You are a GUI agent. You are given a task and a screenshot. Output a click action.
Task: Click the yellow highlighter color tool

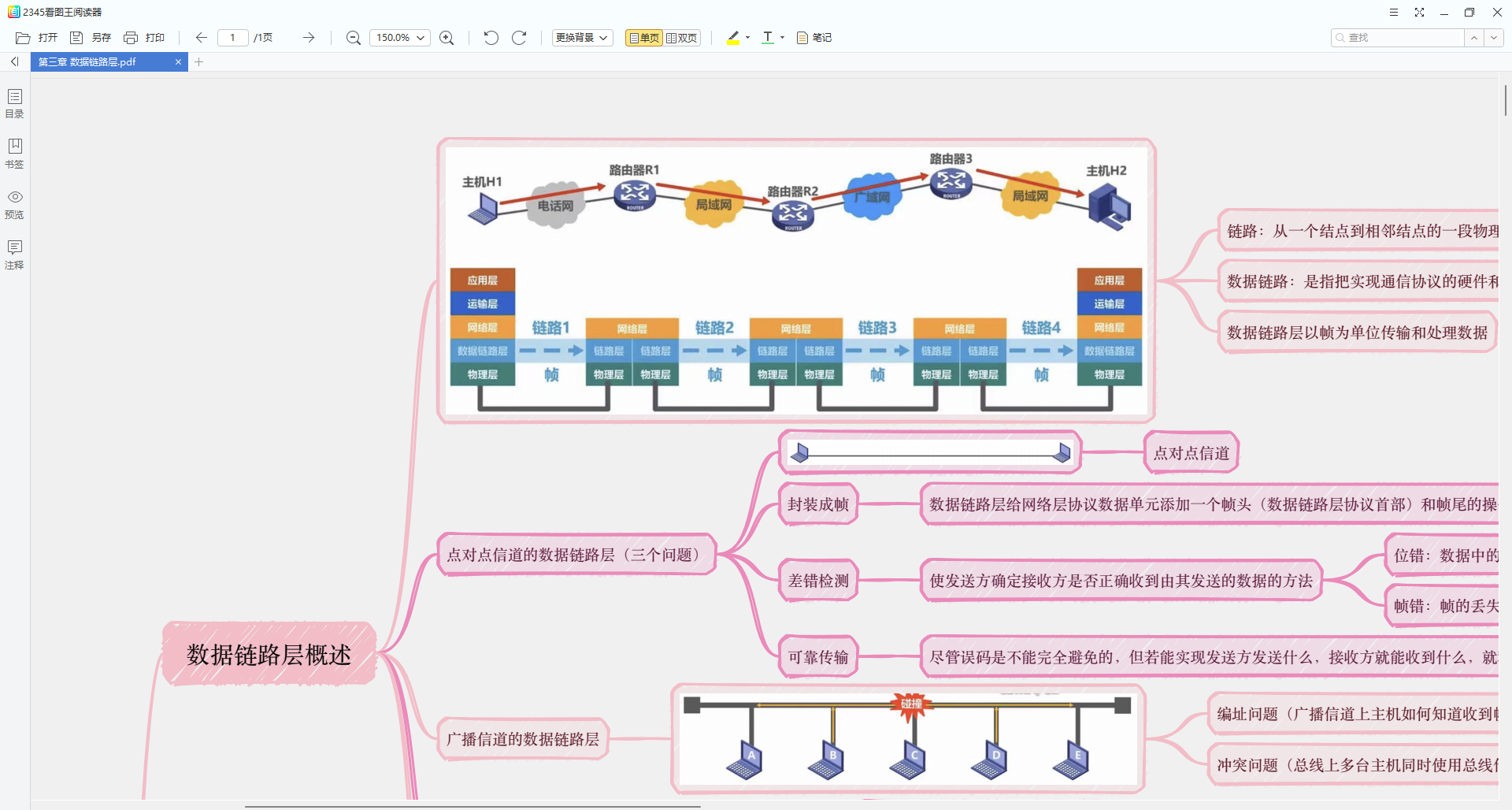tap(733, 38)
